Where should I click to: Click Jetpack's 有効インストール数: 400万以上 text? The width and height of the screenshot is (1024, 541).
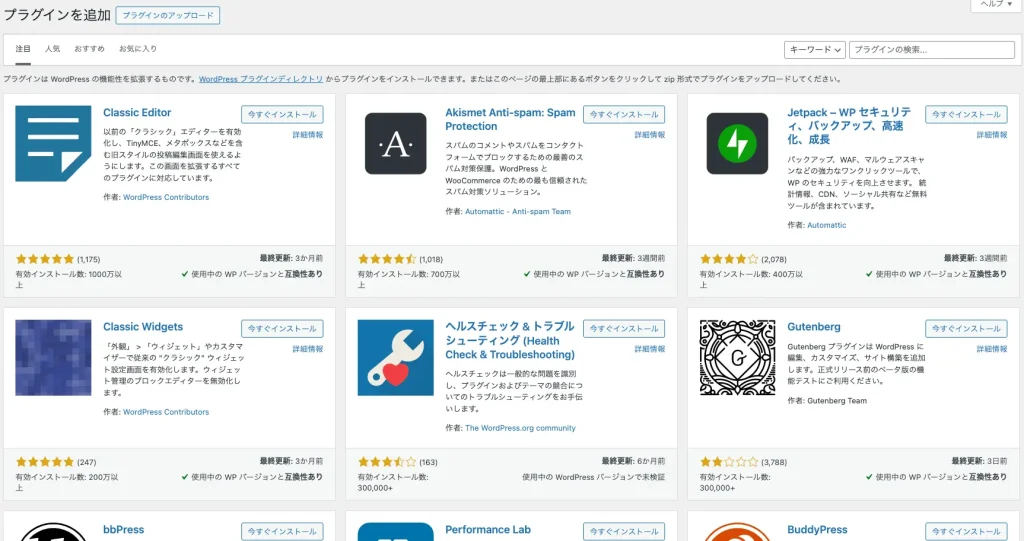point(752,280)
